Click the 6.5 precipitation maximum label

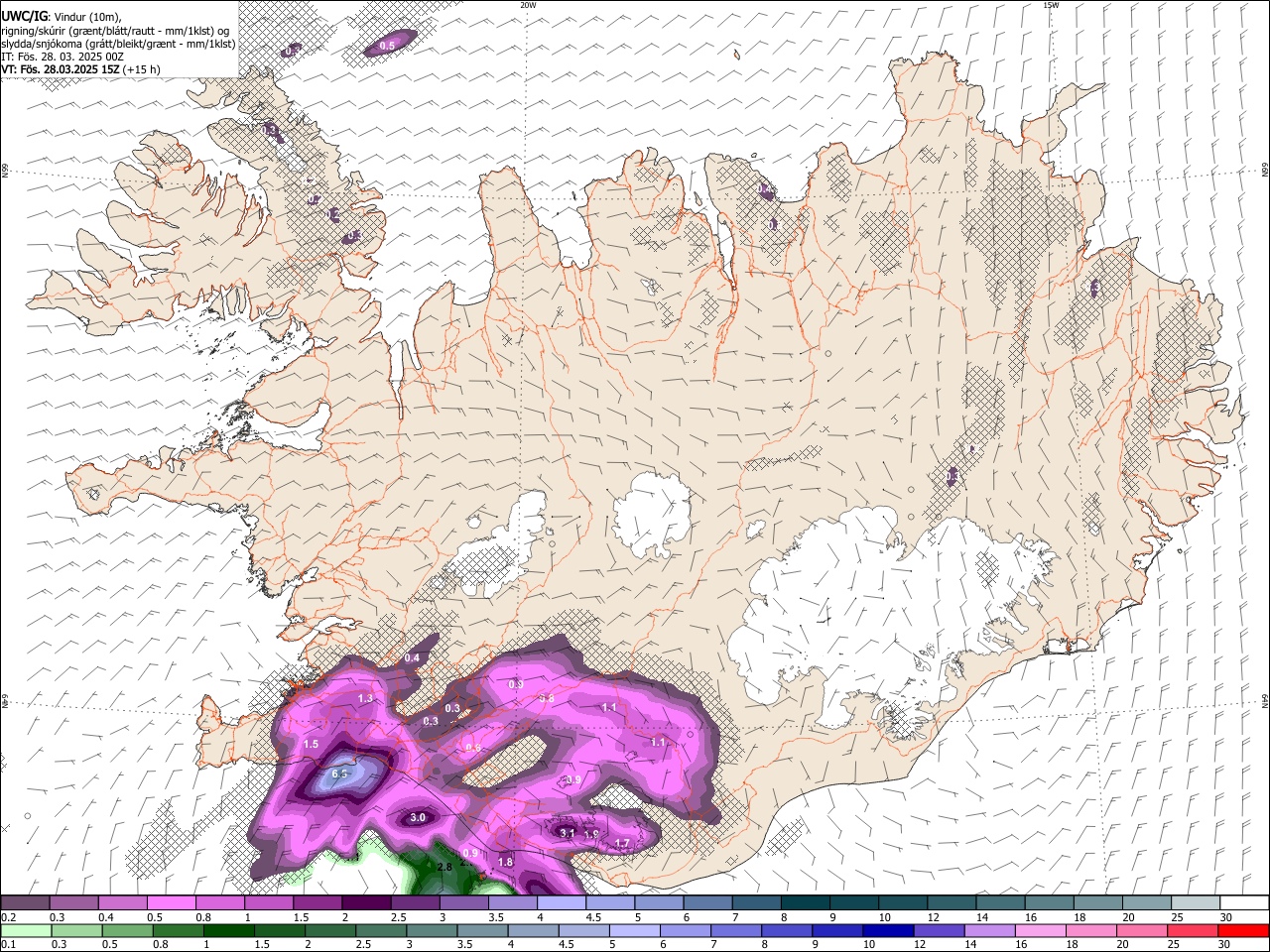coord(339,773)
